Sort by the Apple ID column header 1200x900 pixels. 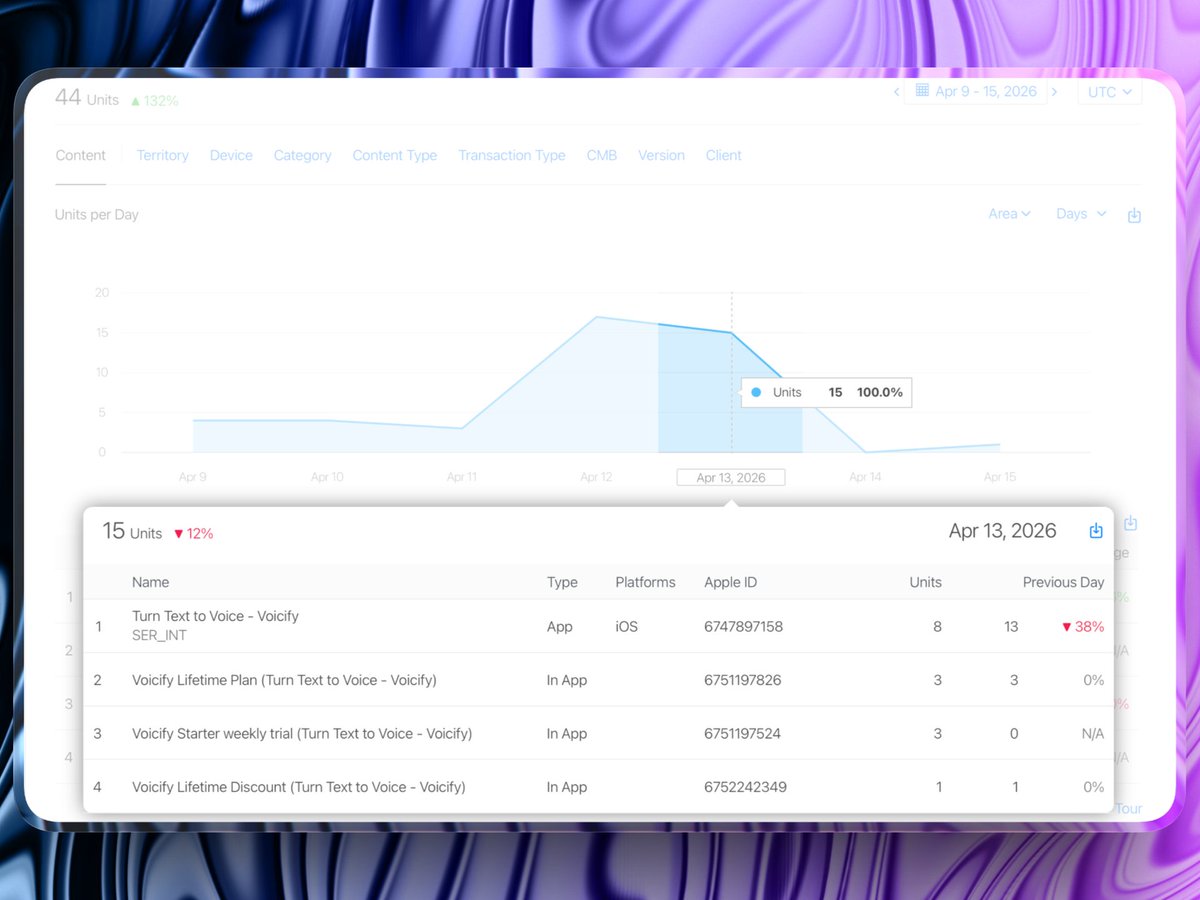[x=730, y=582]
